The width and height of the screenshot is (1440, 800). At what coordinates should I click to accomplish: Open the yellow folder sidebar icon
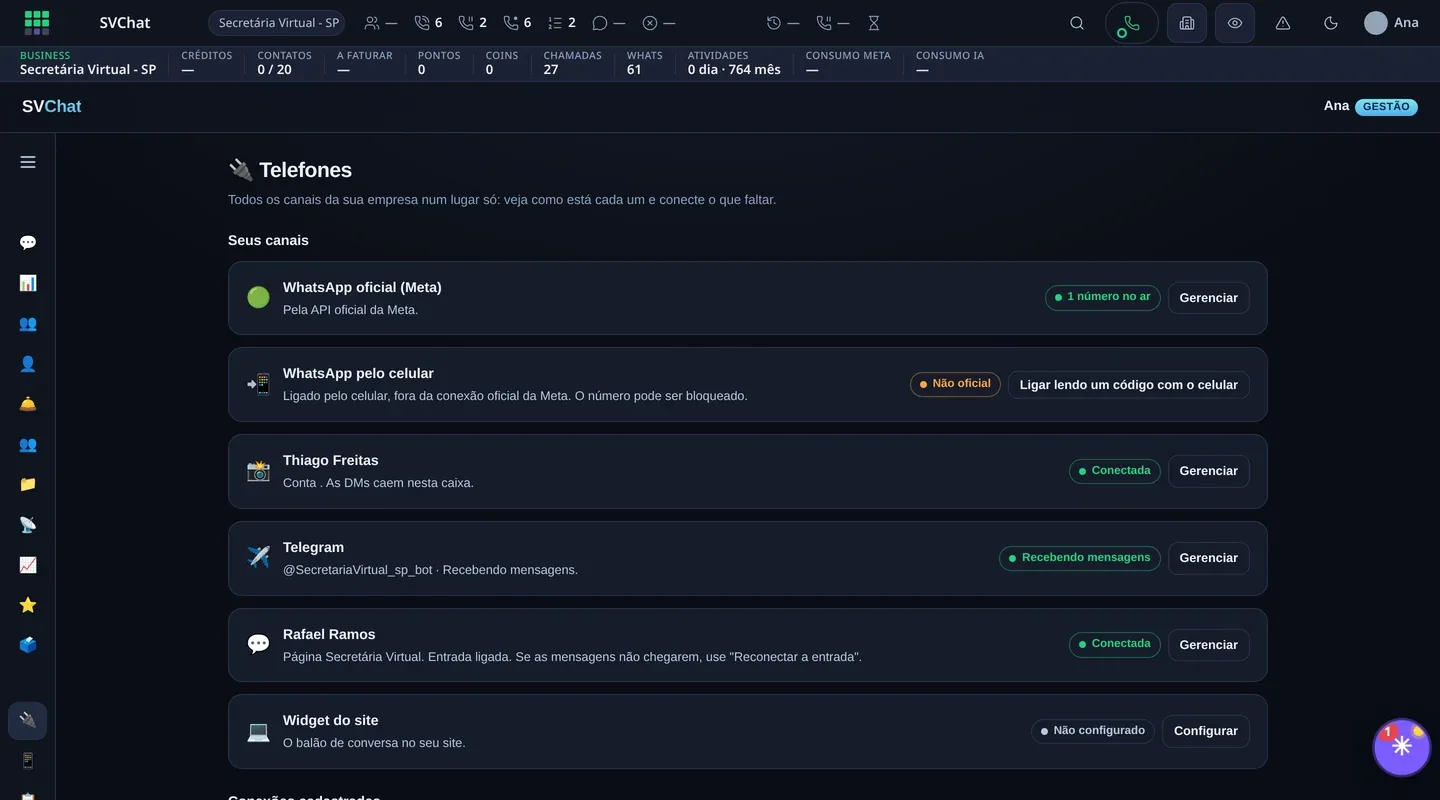(28, 484)
